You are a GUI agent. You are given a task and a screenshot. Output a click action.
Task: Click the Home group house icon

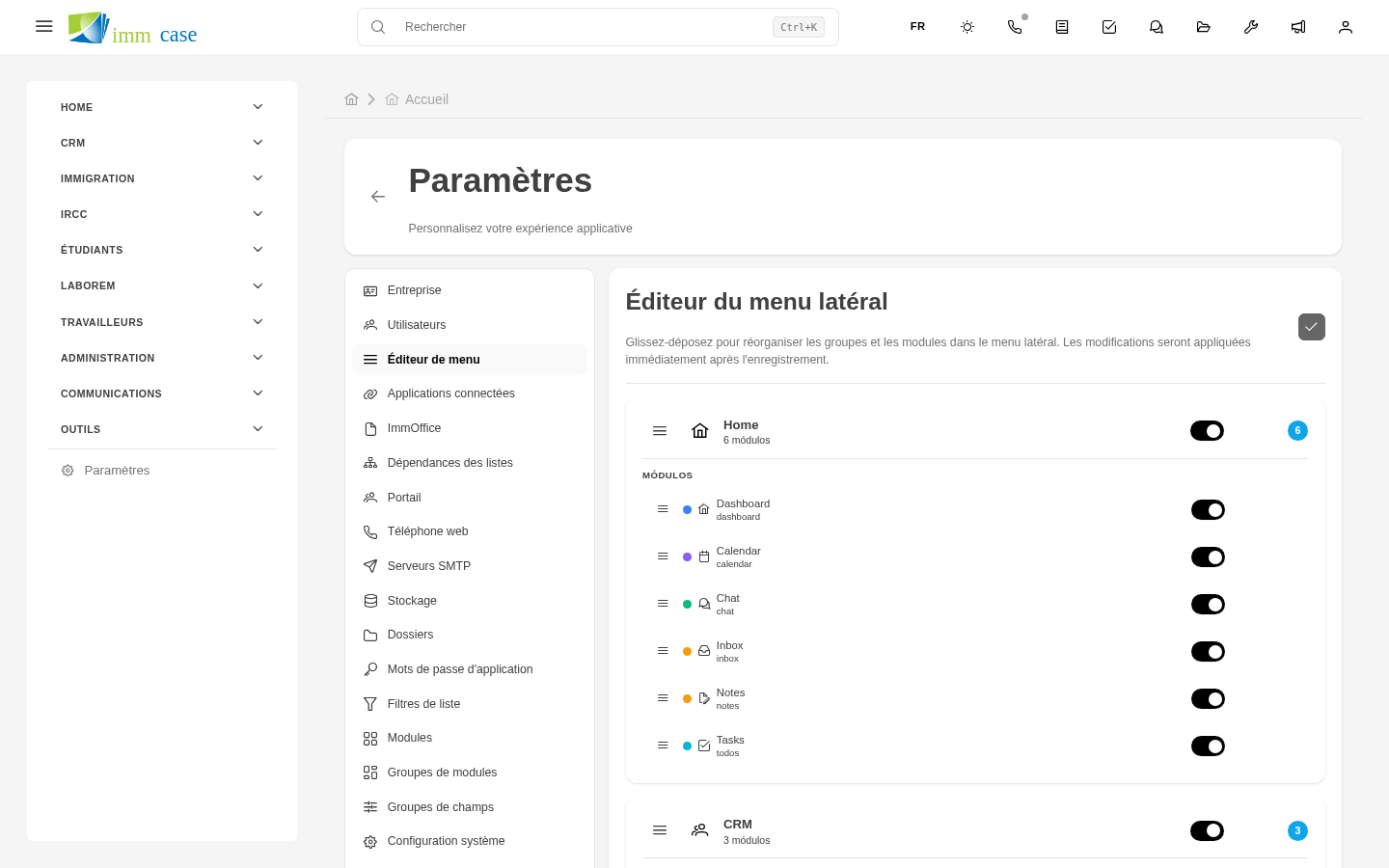700,431
